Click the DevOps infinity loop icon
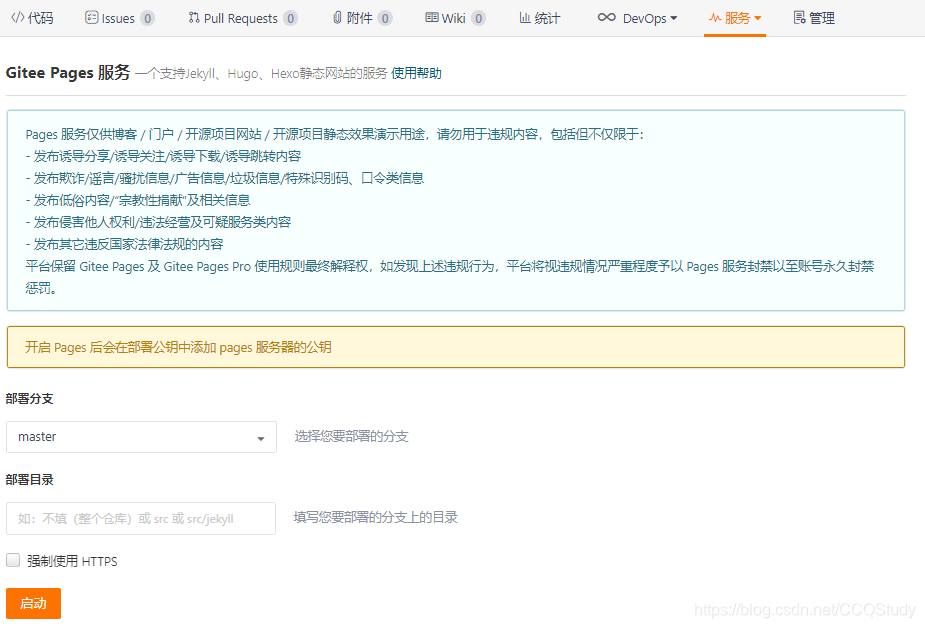The width and height of the screenshot is (925, 628). (606, 18)
